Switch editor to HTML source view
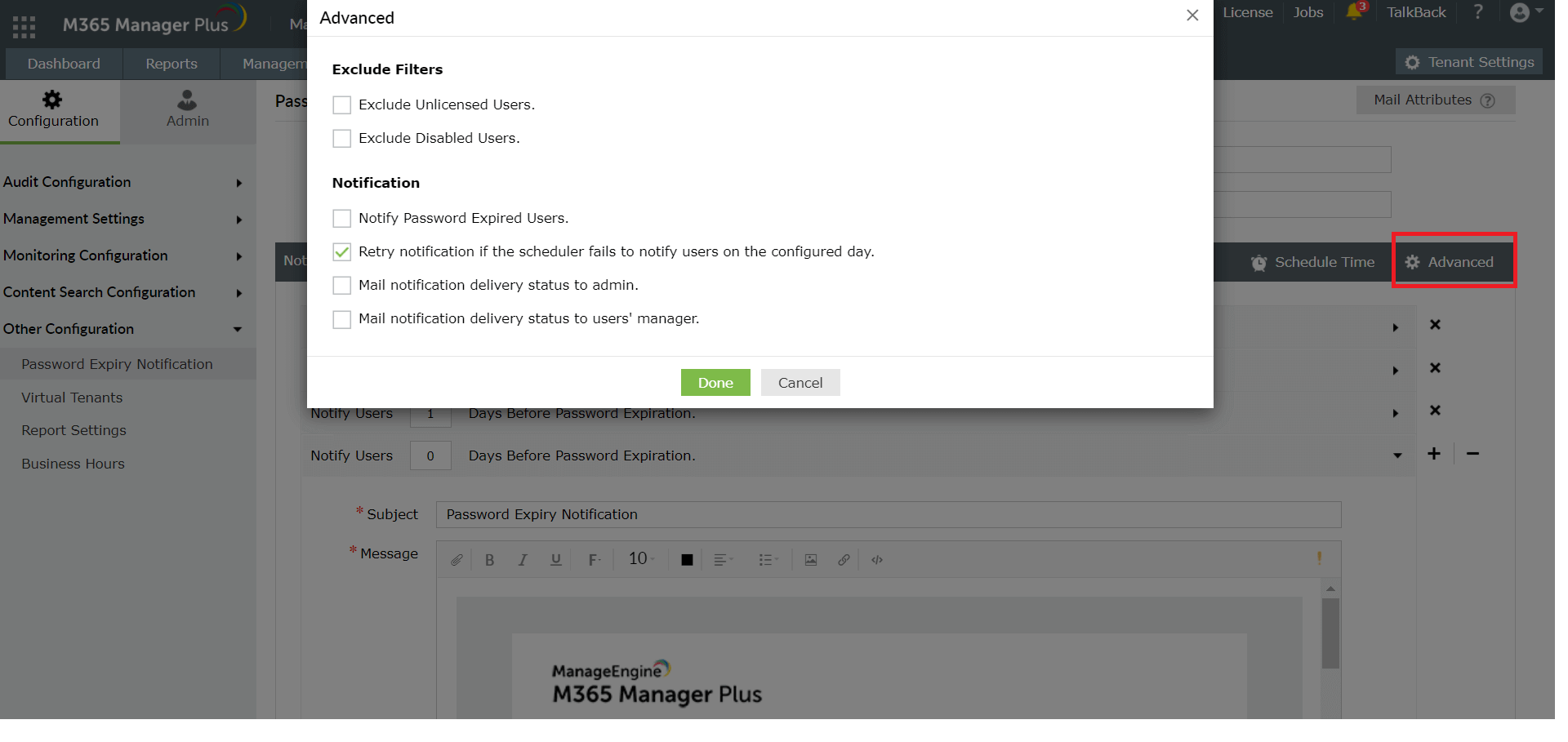Image resolution: width=1568 pixels, height=742 pixels. [x=877, y=560]
